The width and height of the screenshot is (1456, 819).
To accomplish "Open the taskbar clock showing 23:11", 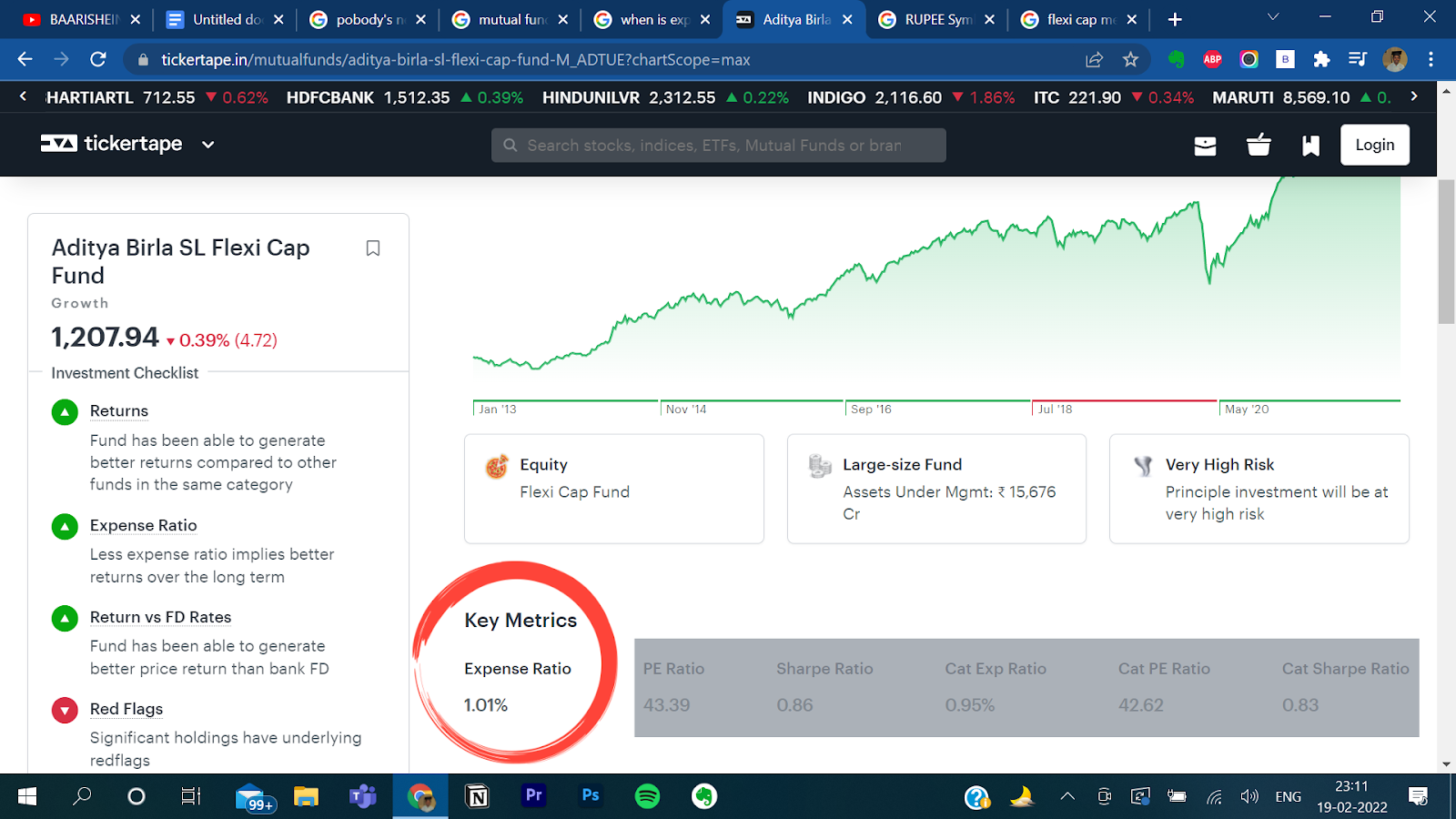I will coord(1352,797).
